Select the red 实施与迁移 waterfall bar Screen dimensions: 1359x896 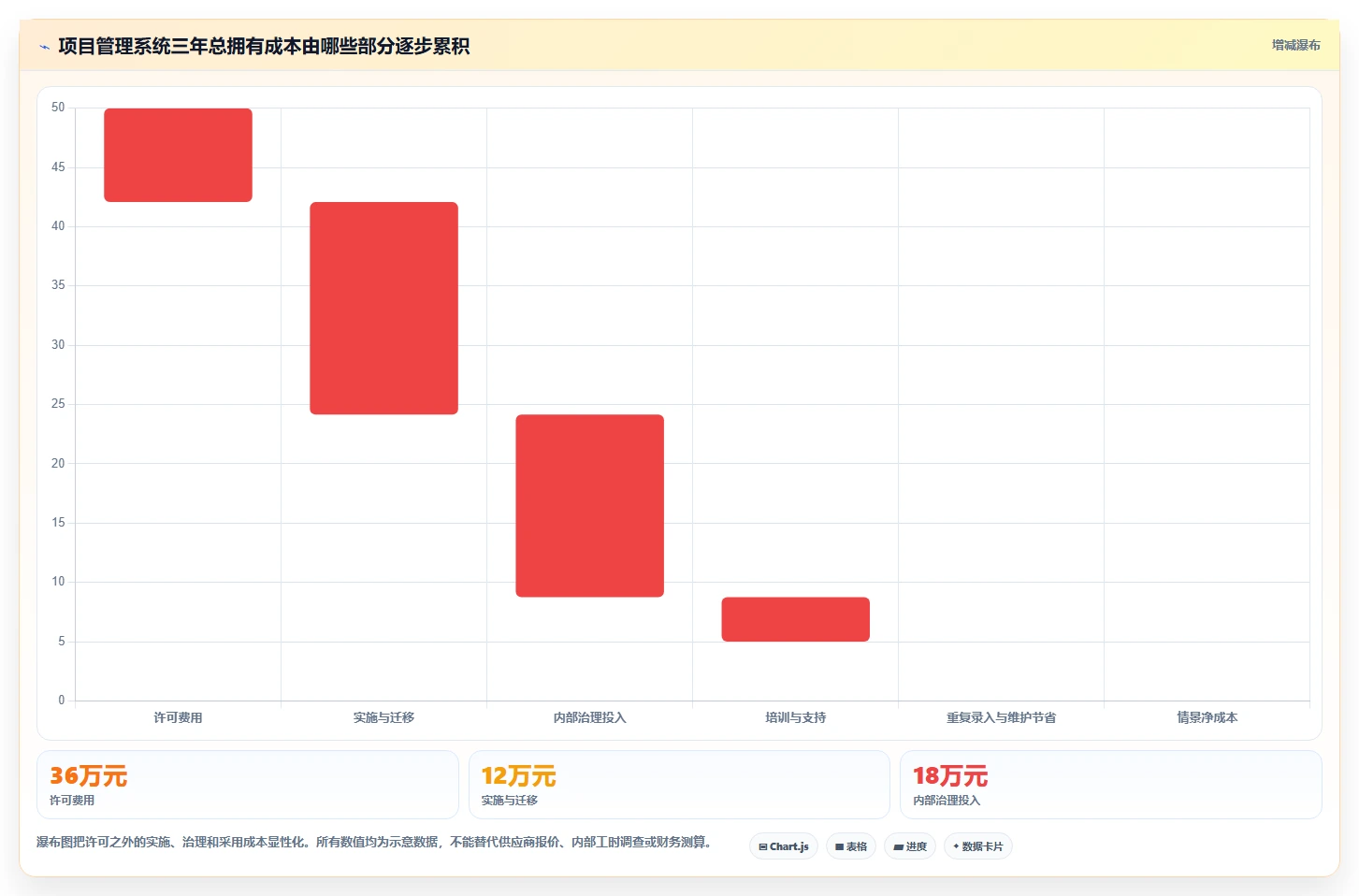click(384, 309)
